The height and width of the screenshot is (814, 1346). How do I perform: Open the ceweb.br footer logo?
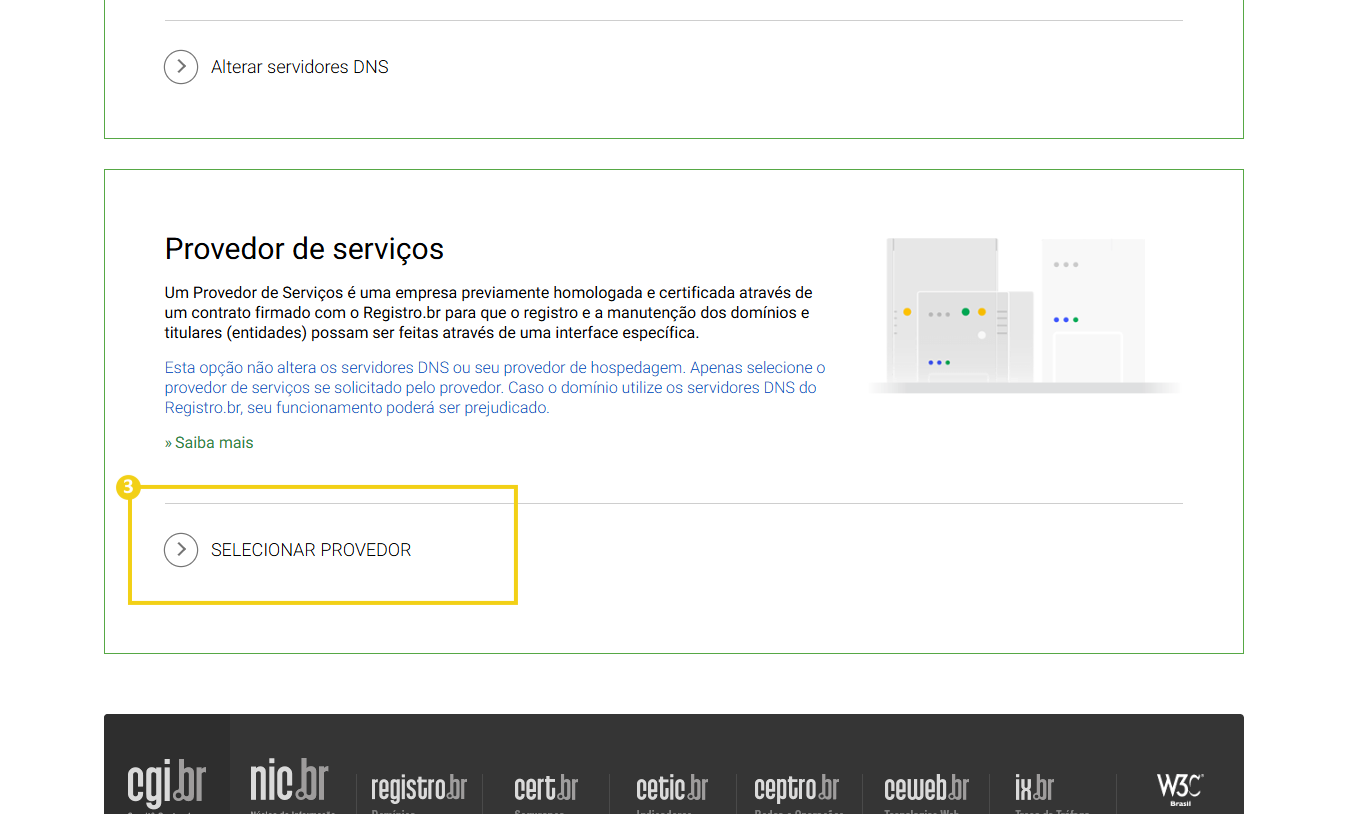point(927,788)
